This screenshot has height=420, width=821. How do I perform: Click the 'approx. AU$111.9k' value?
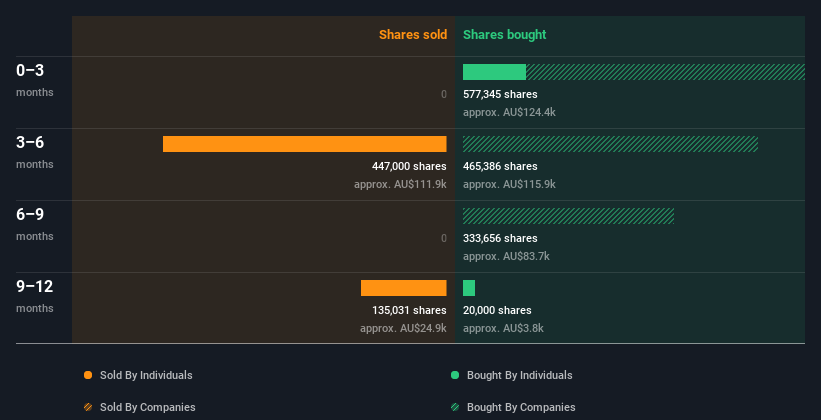coord(401,184)
